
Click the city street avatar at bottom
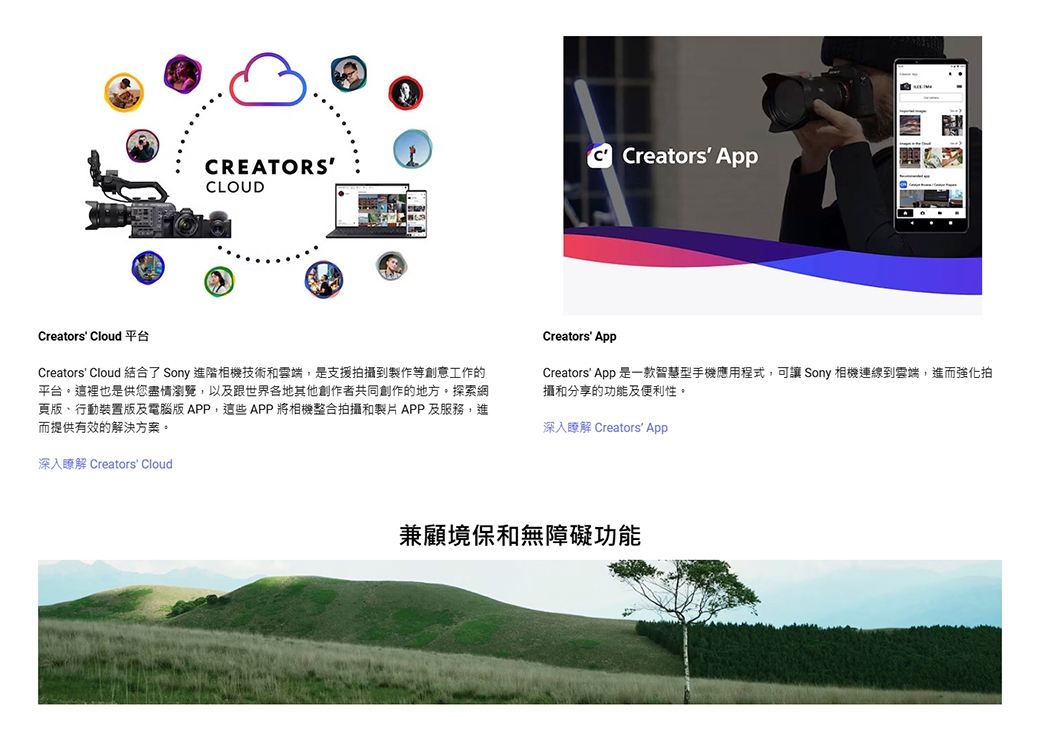(x=323, y=279)
